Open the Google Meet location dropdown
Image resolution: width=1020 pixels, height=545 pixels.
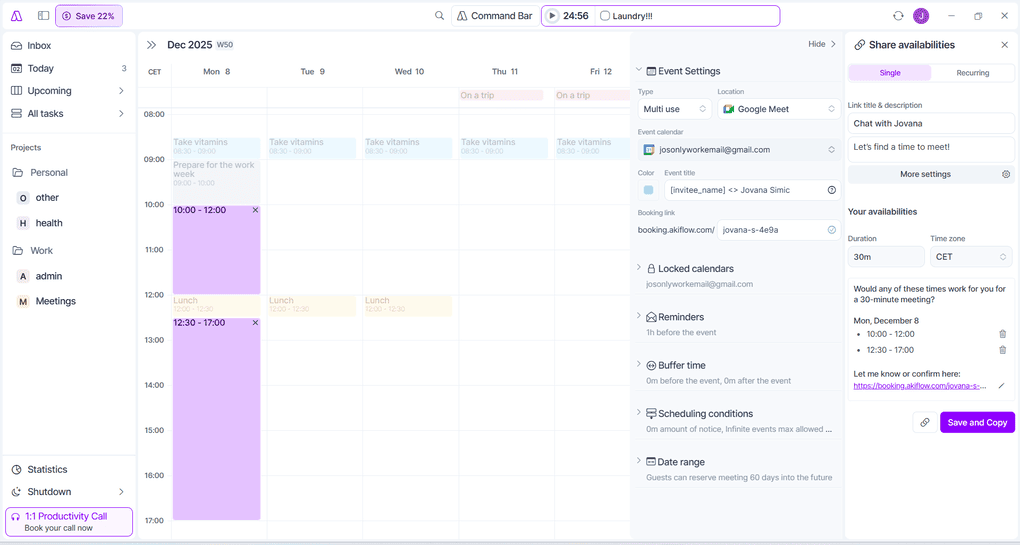point(779,109)
